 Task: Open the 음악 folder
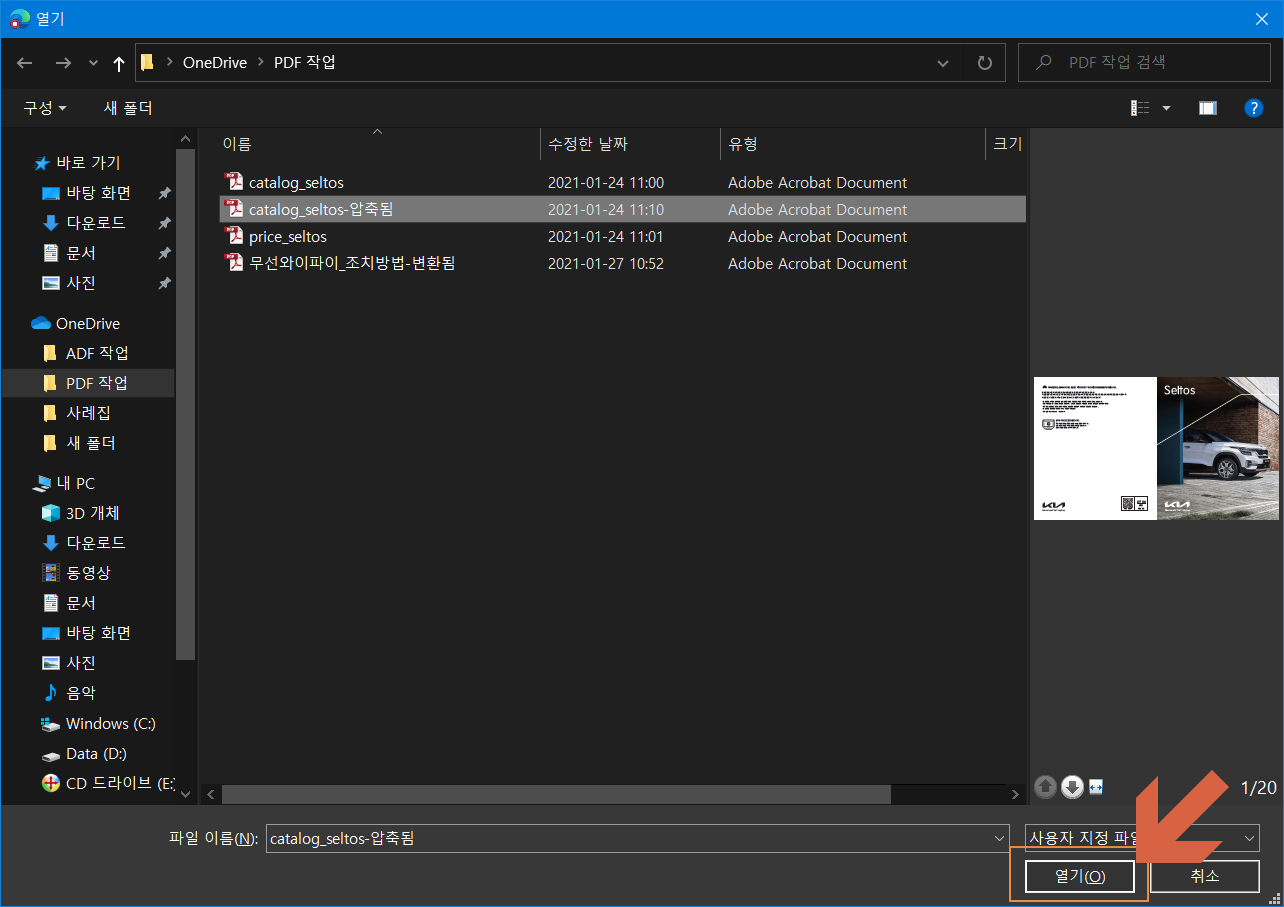[81, 693]
